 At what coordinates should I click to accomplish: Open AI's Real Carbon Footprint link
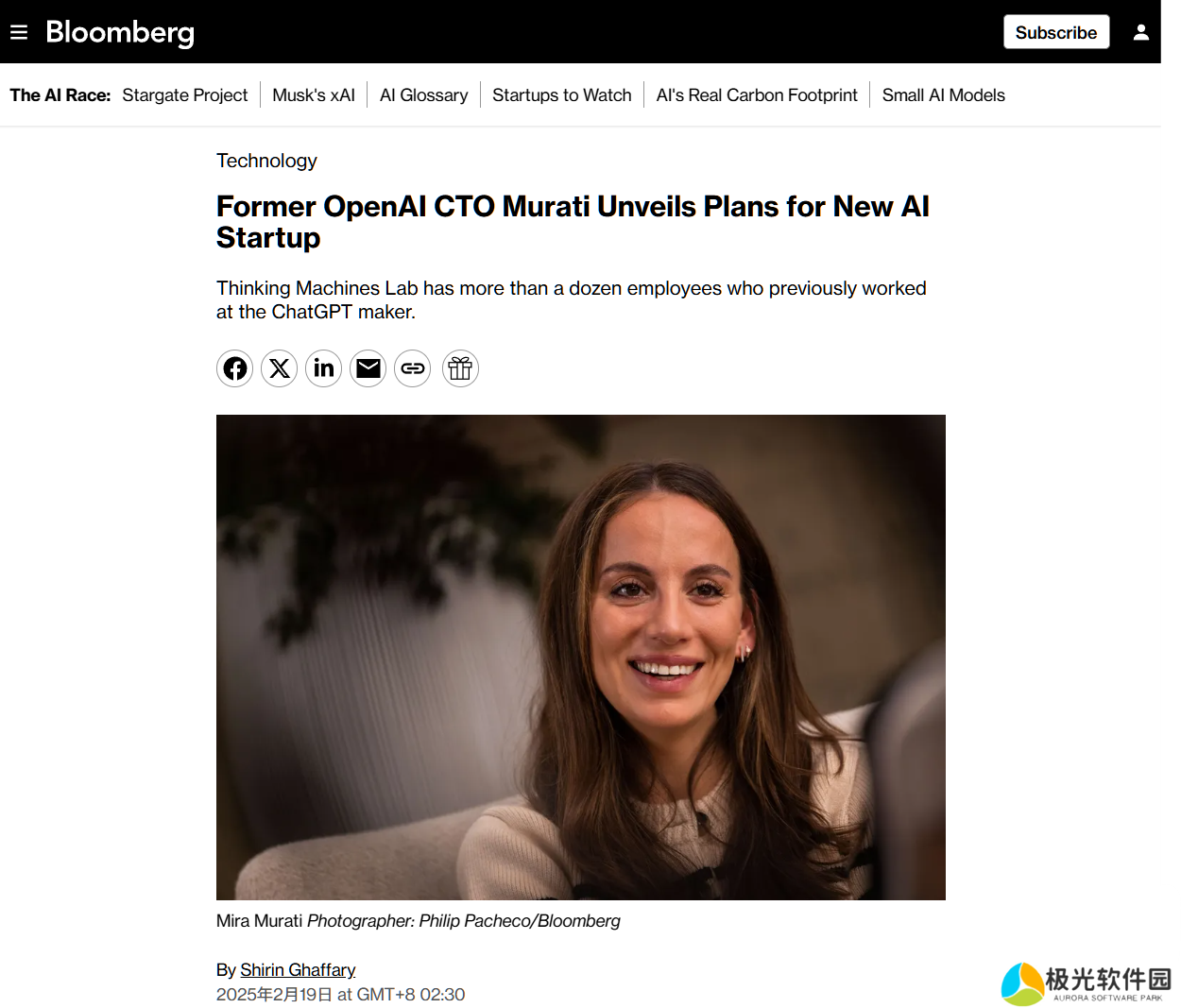pos(757,95)
